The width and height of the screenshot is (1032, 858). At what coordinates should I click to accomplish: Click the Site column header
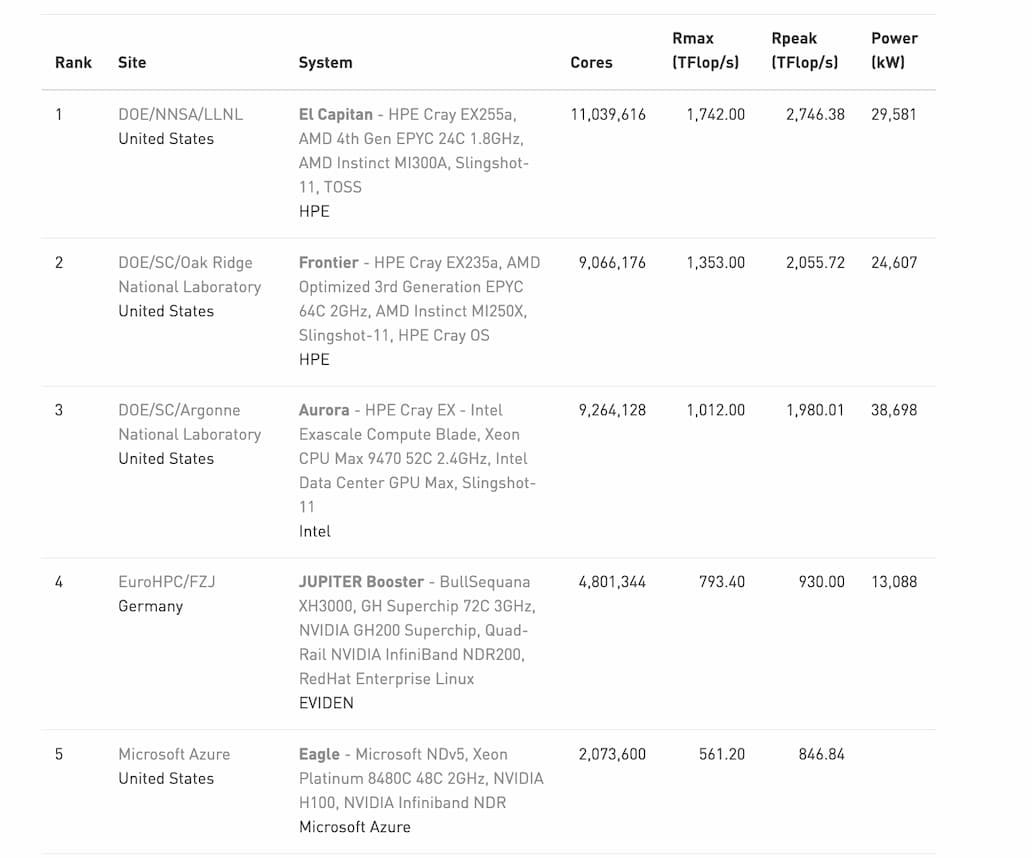[132, 62]
